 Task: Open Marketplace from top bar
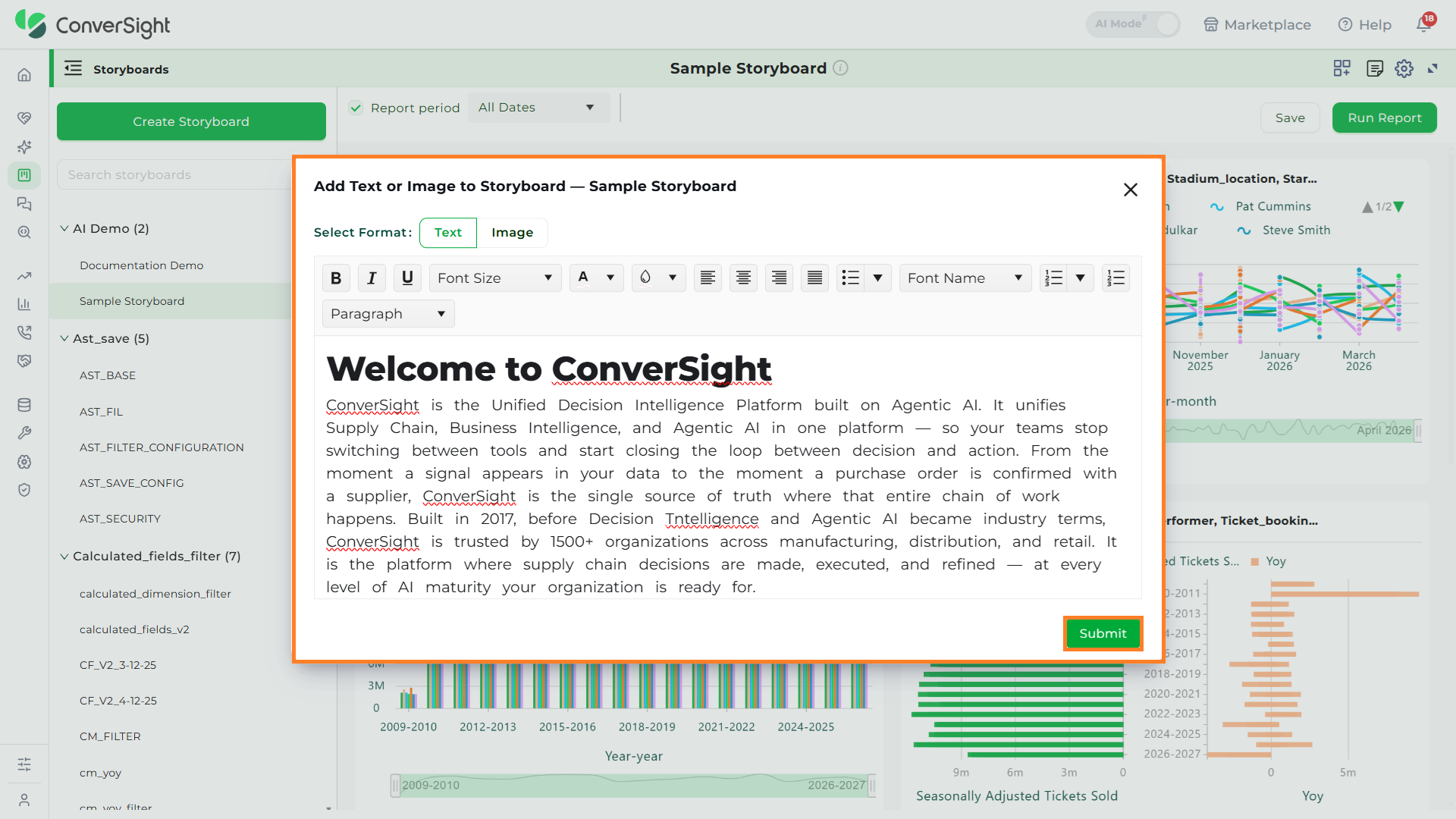[x=1257, y=24]
